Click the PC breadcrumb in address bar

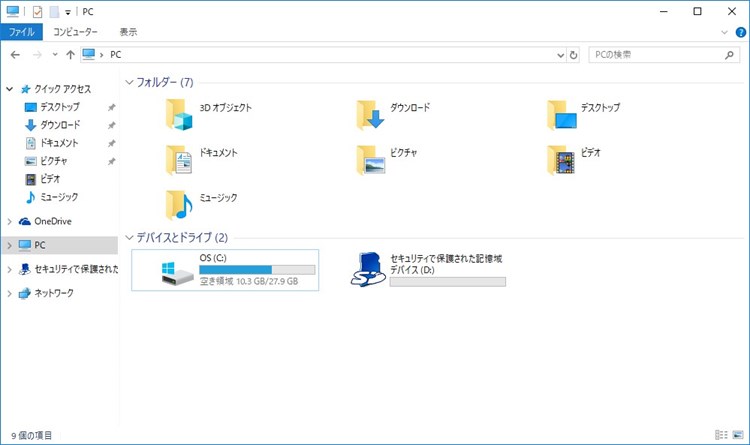click(x=115, y=55)
